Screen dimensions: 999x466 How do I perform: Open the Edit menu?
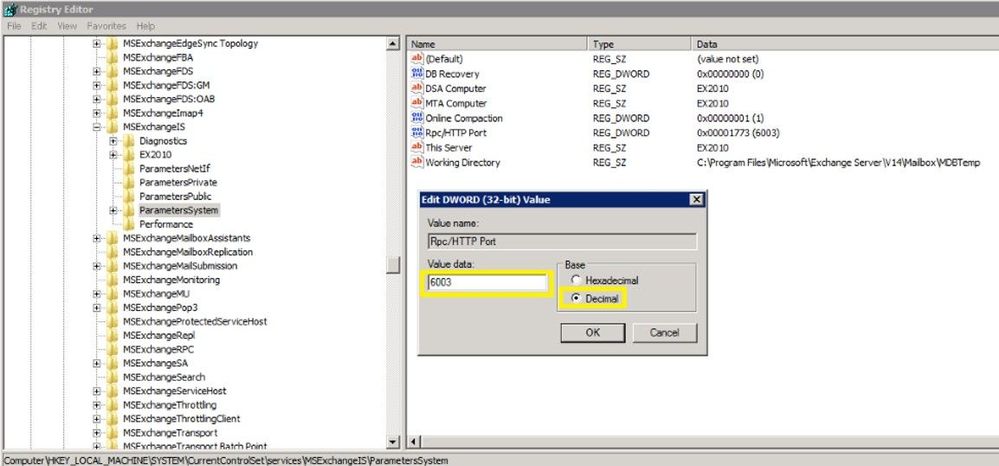pos(40,26)
